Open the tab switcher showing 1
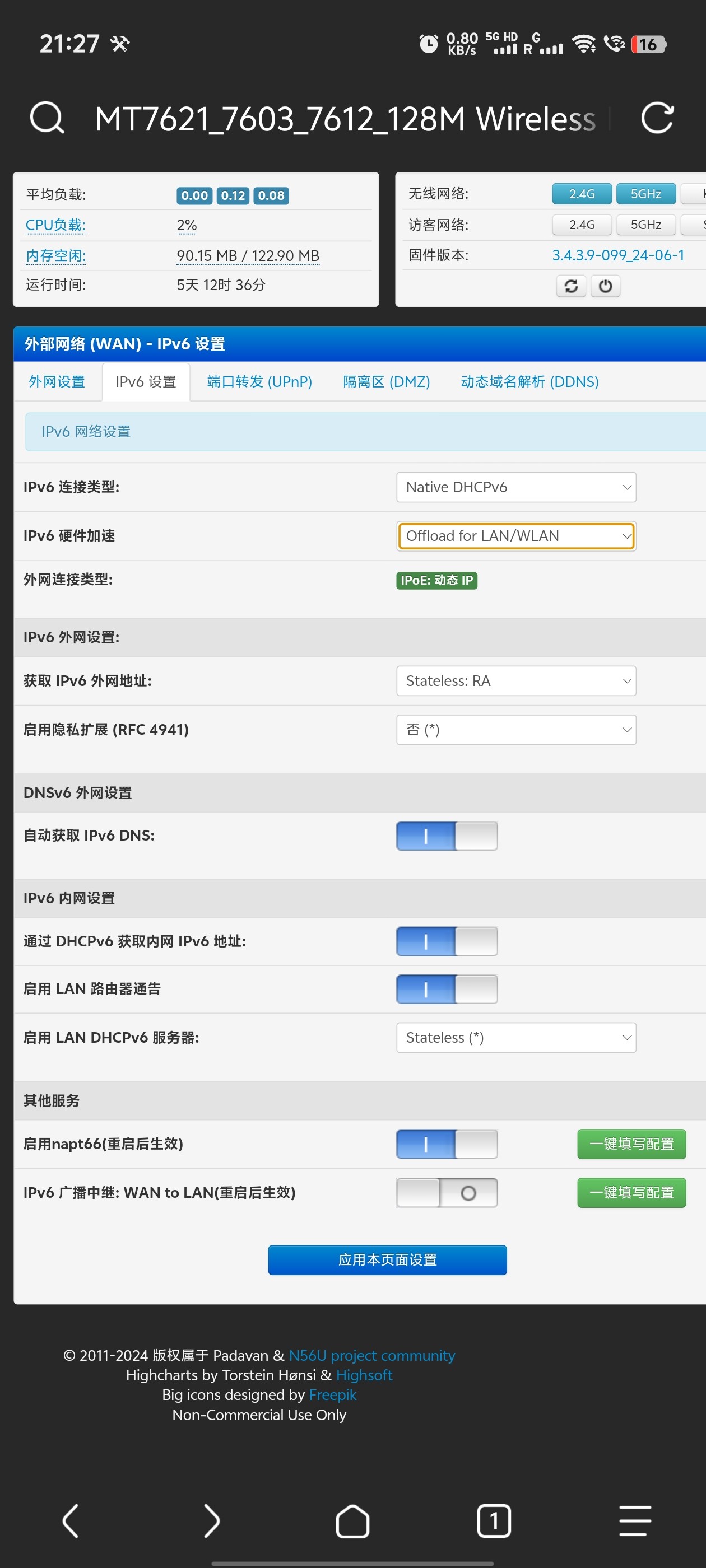This screenshot has height=1568, width=706. click(x=494, y=1520)
